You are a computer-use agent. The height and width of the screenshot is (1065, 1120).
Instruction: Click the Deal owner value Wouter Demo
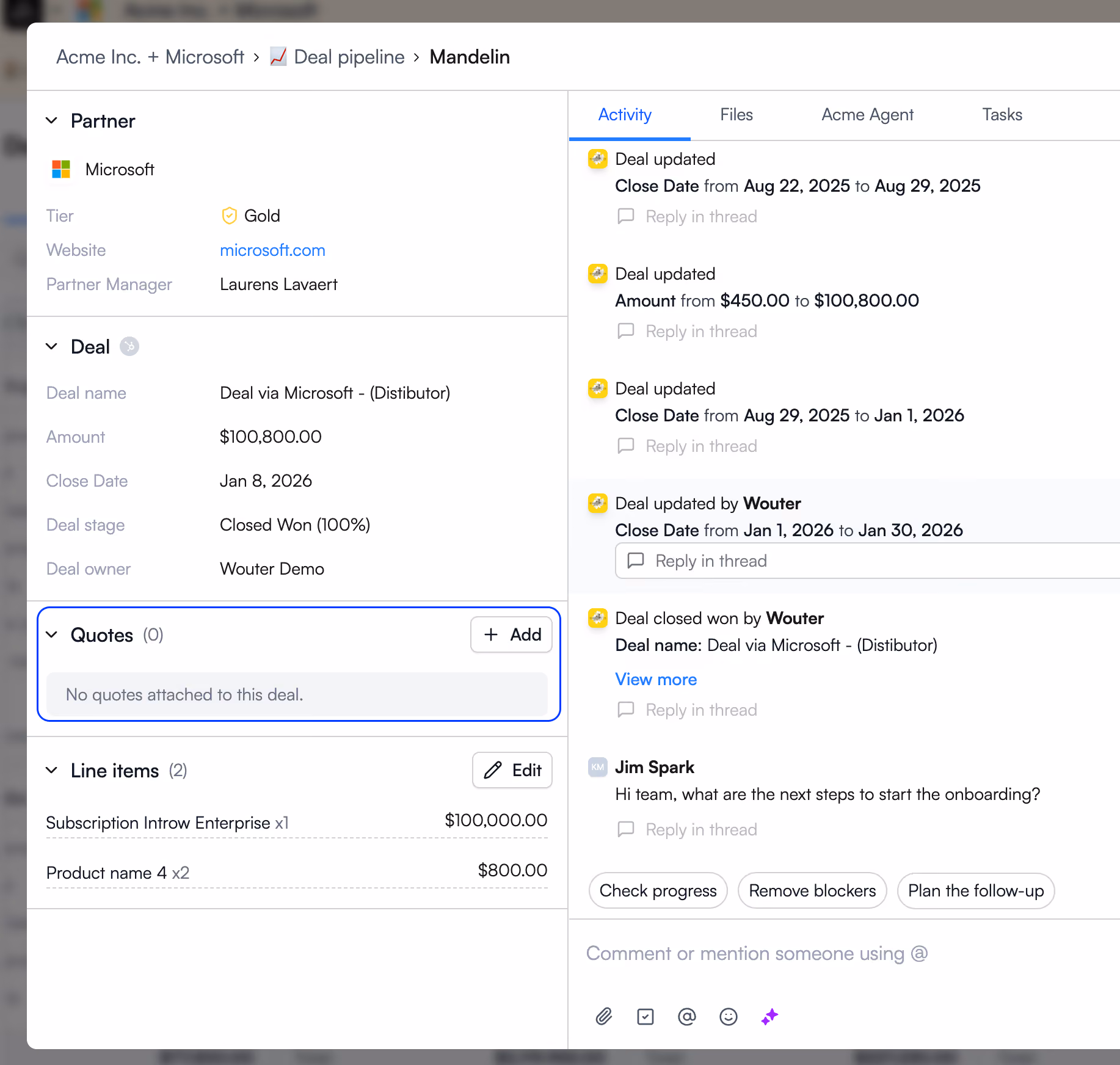(272, 569)
